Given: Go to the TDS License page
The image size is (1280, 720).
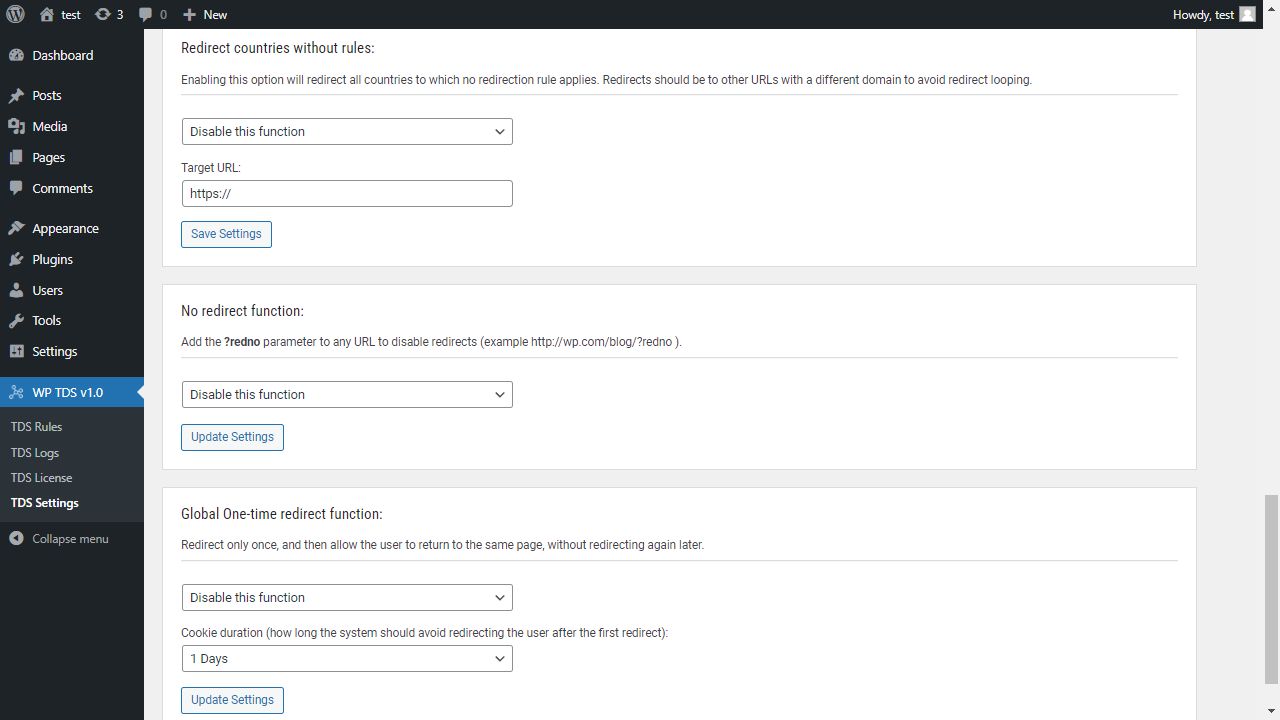Looking at the screenshot, I should [x=41, y=477].
